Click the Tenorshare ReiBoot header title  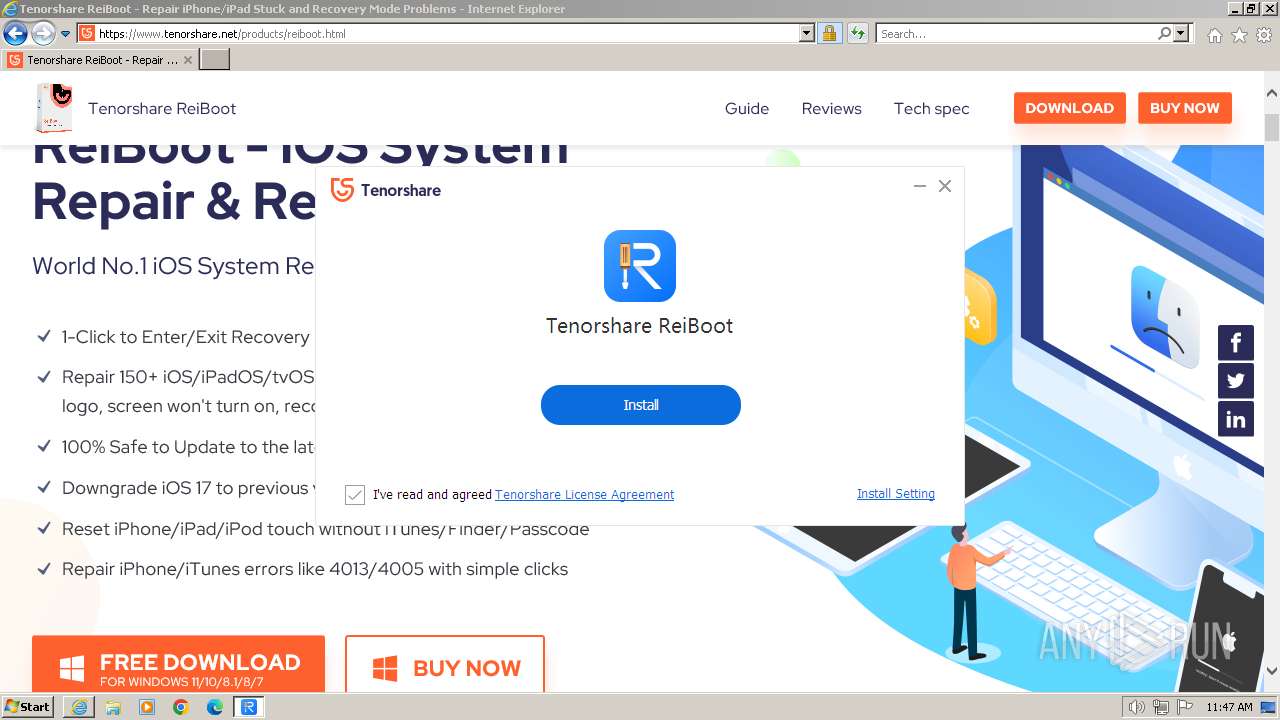tap(162, 108)
